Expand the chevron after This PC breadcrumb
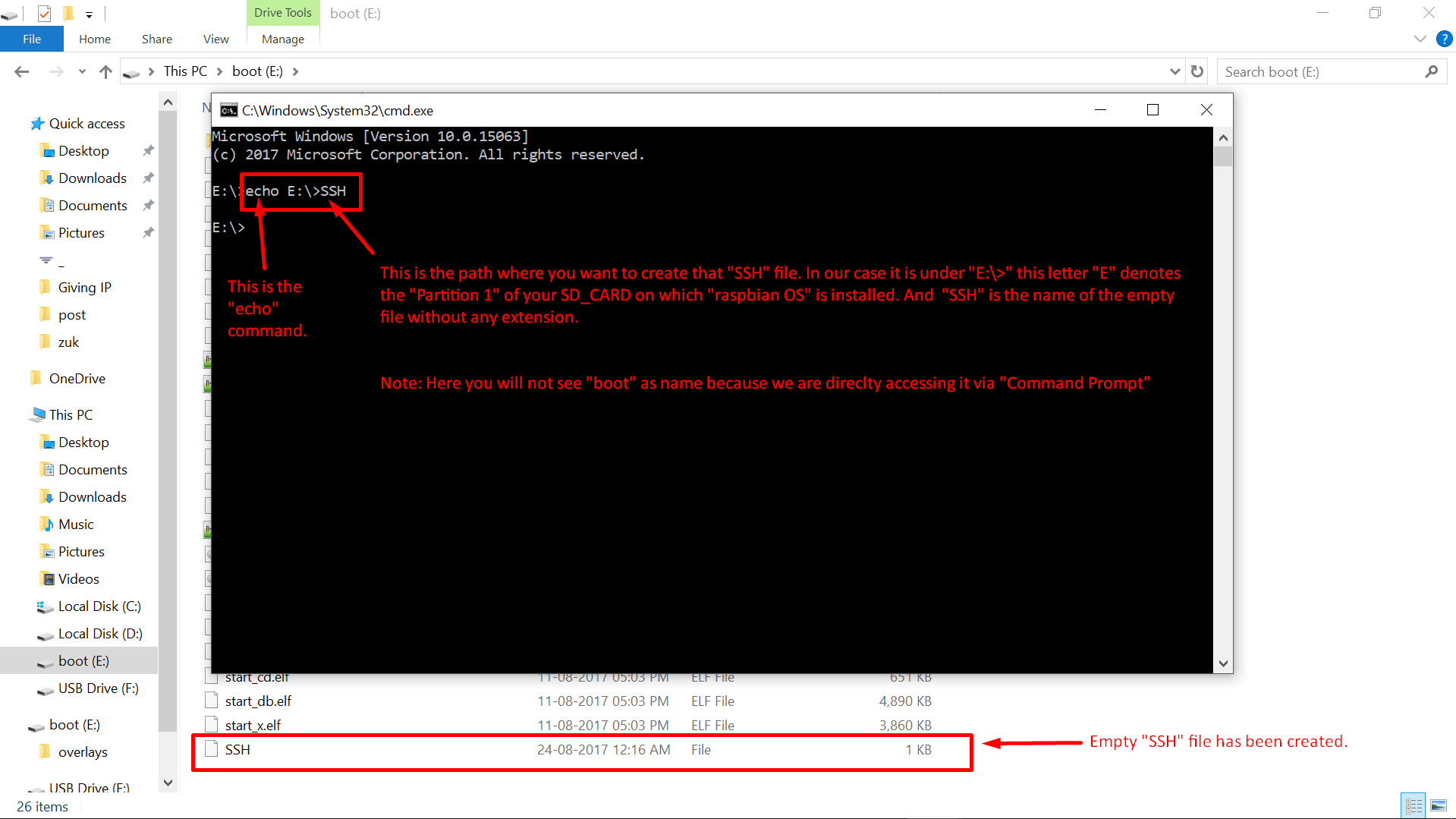Viewport: 1456px width, 819px height. [x=220, y=71]
